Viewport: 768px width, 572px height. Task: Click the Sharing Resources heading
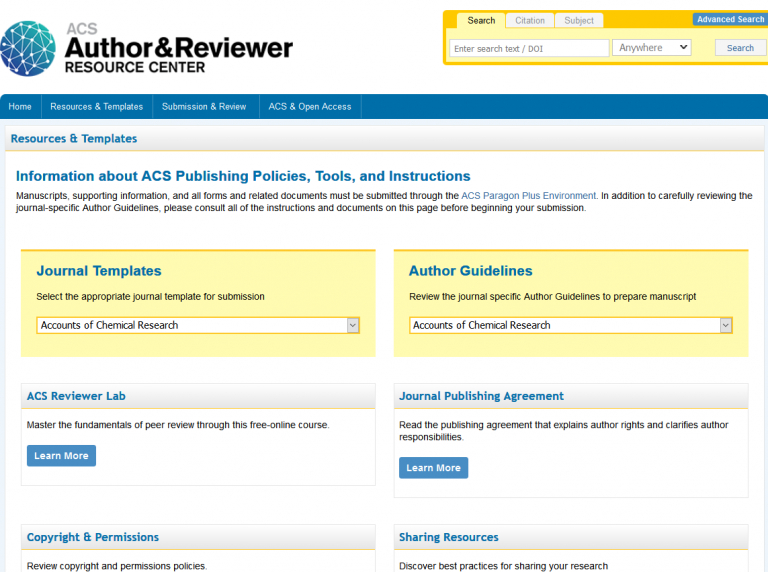449,537
